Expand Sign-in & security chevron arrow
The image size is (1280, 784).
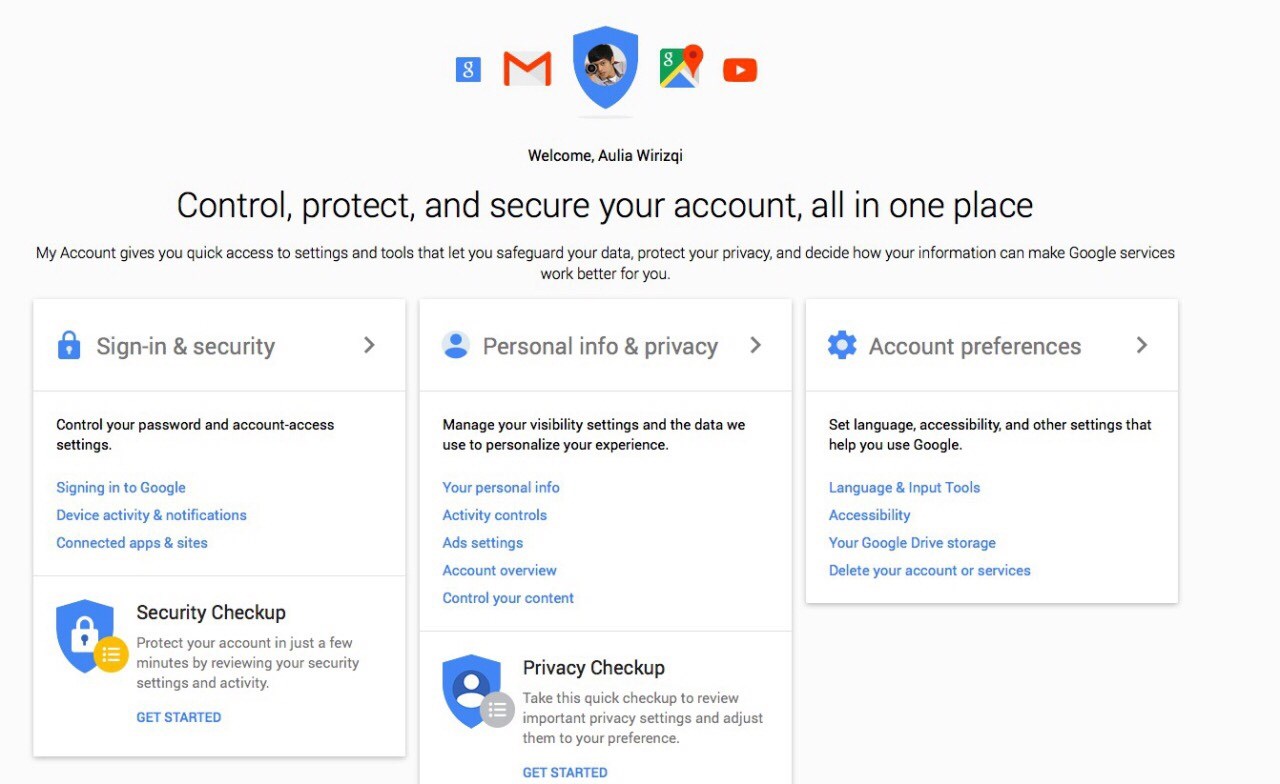click(x=369, y=345)
